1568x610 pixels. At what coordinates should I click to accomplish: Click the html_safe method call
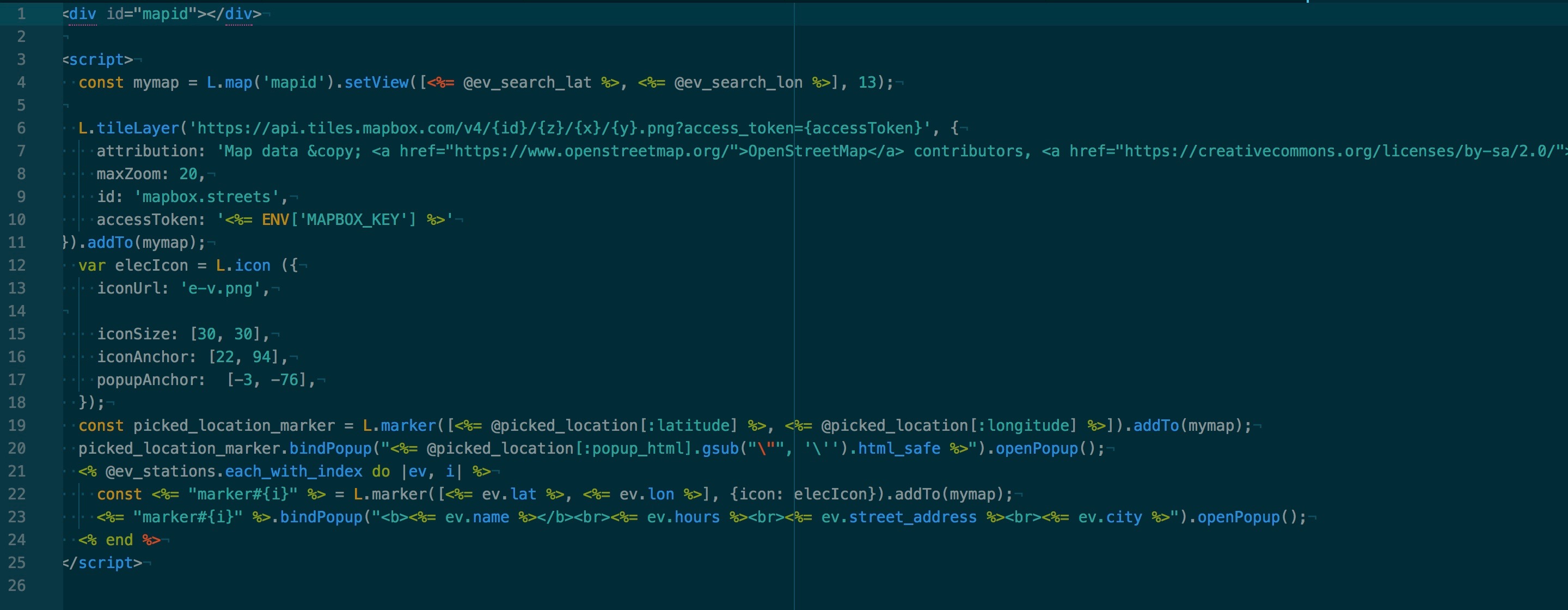tap(898, 449)
